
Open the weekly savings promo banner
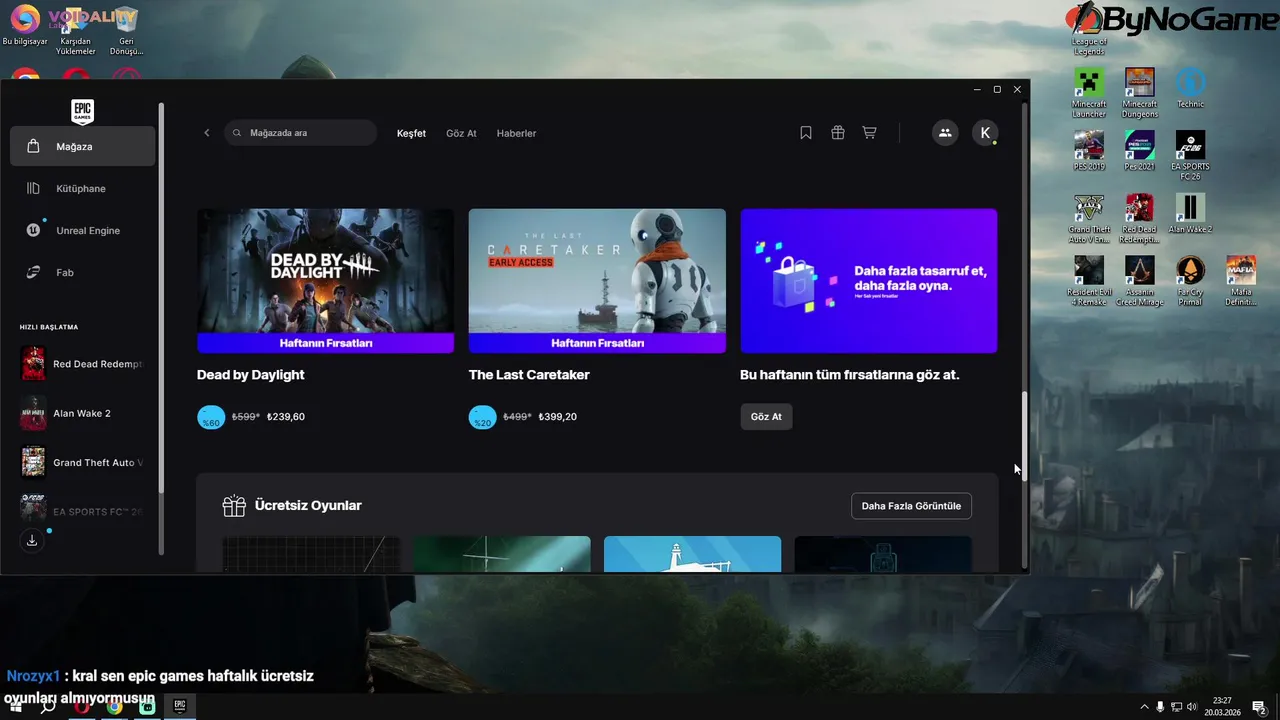pyautogui.click(x=869, y=281)
